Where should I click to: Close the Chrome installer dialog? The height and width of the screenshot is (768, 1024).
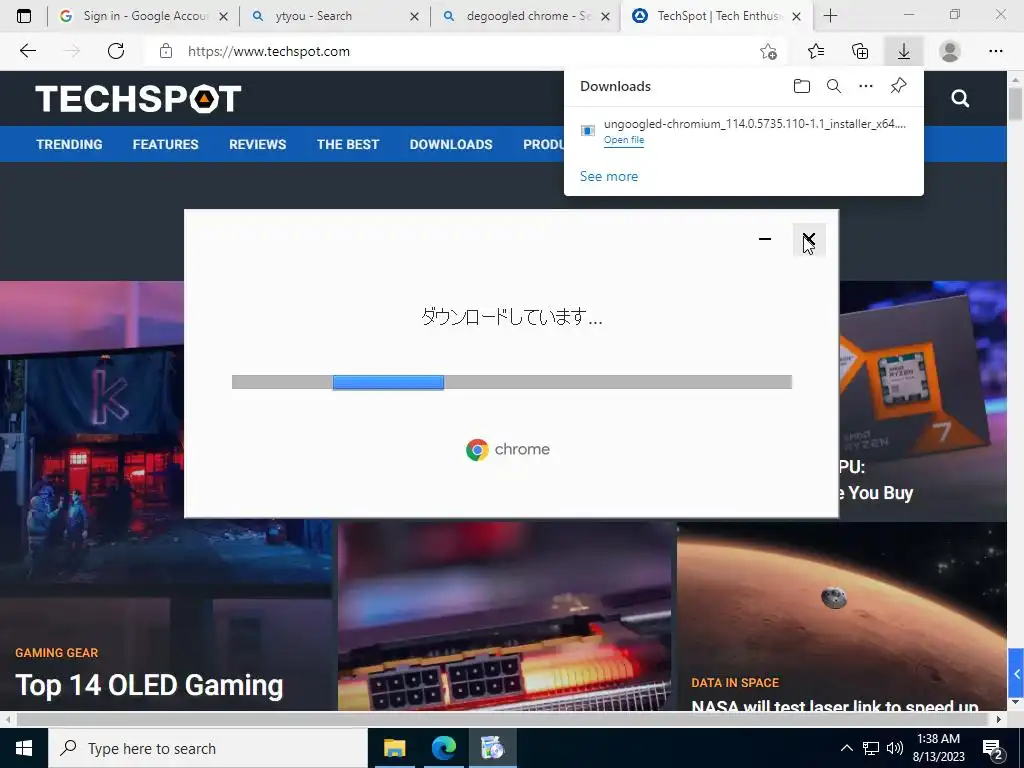[809, 239]
